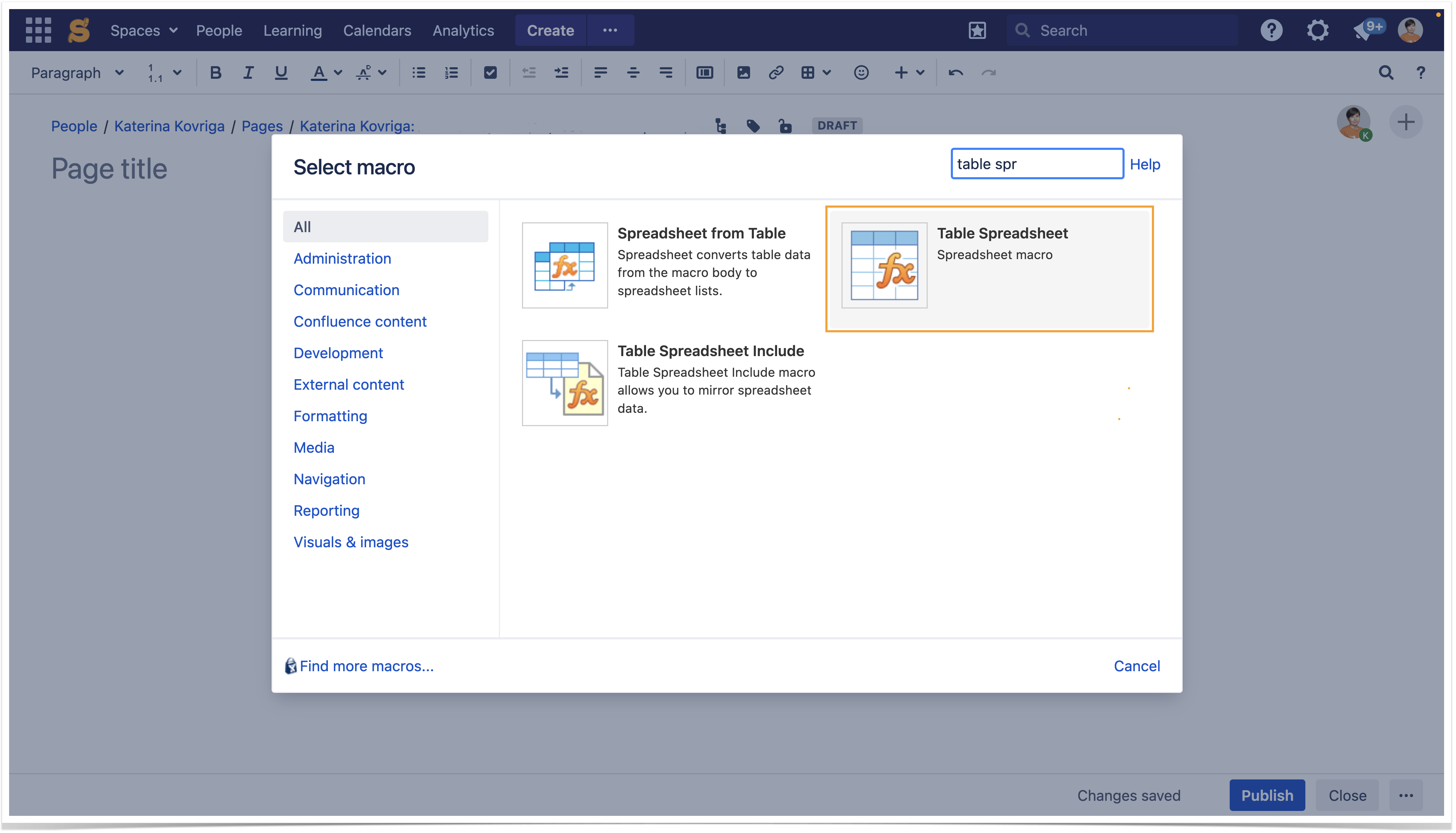This screenshot has width=1456, height=833.
Task: Click the Italic formatting icon
Action: click(248, 73)
